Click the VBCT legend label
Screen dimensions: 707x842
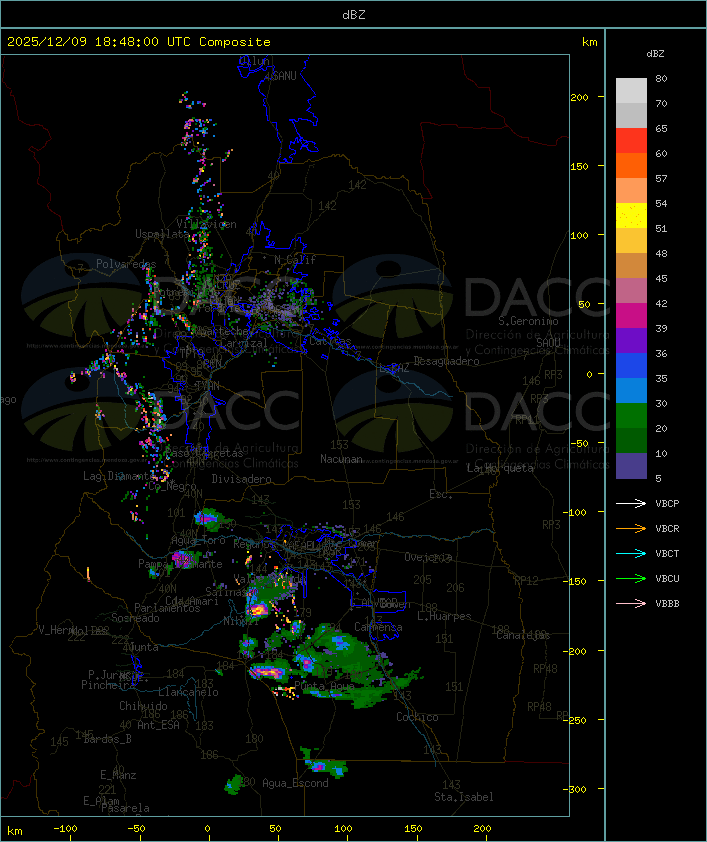667,554
